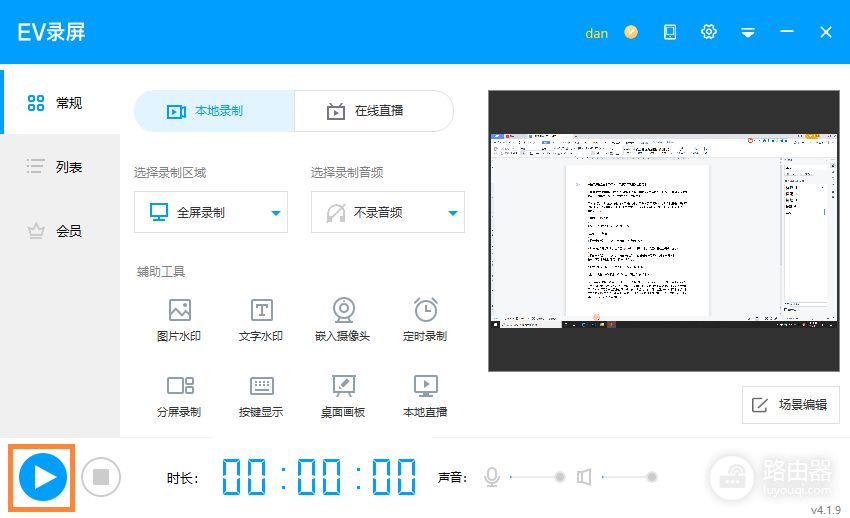This screenshot has width=850, height=518.
Task: Open the 图片水印 image watermark tool
Action: click(179, 320)
